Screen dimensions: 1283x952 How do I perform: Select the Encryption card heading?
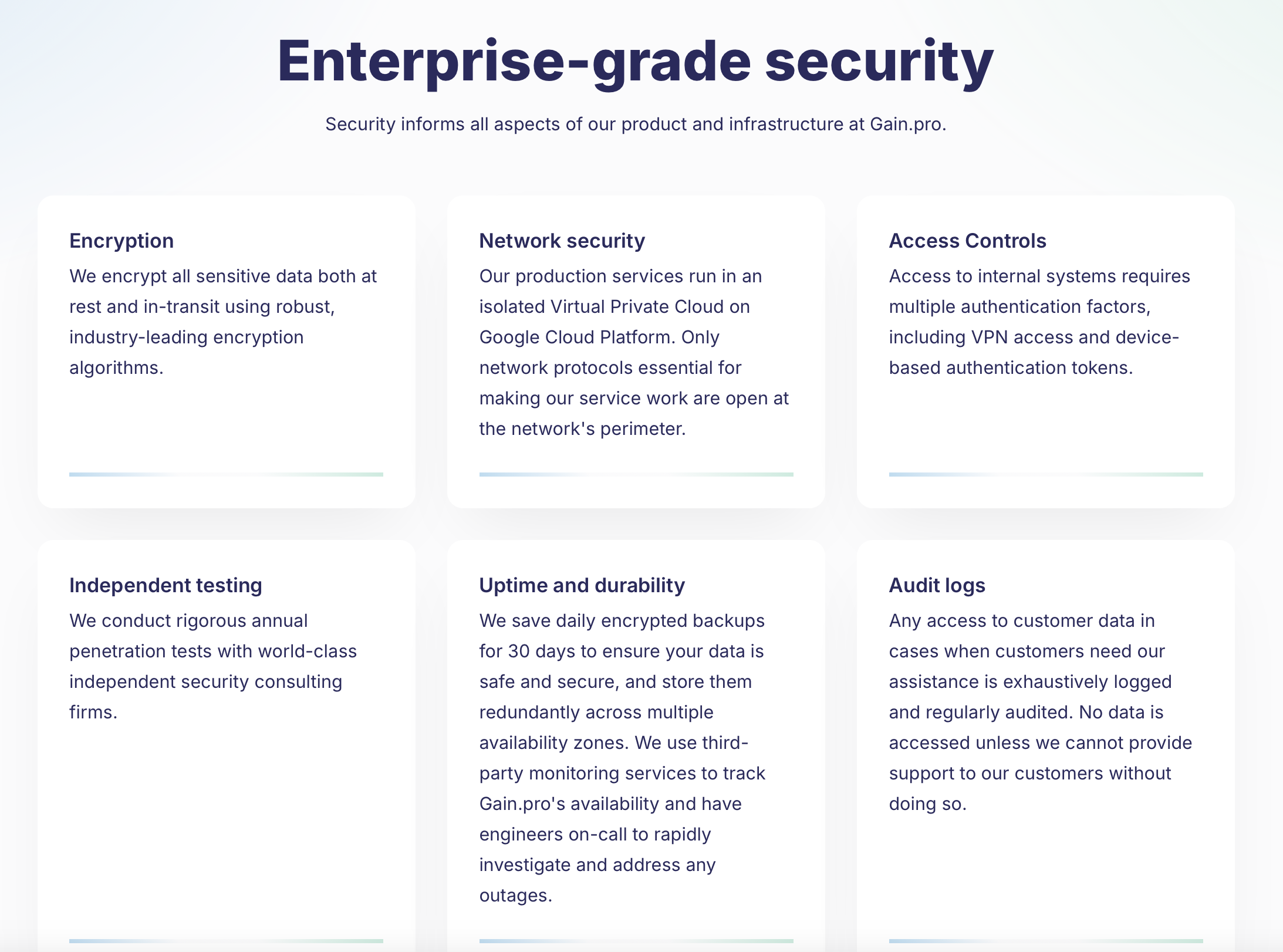coord(121,241)
